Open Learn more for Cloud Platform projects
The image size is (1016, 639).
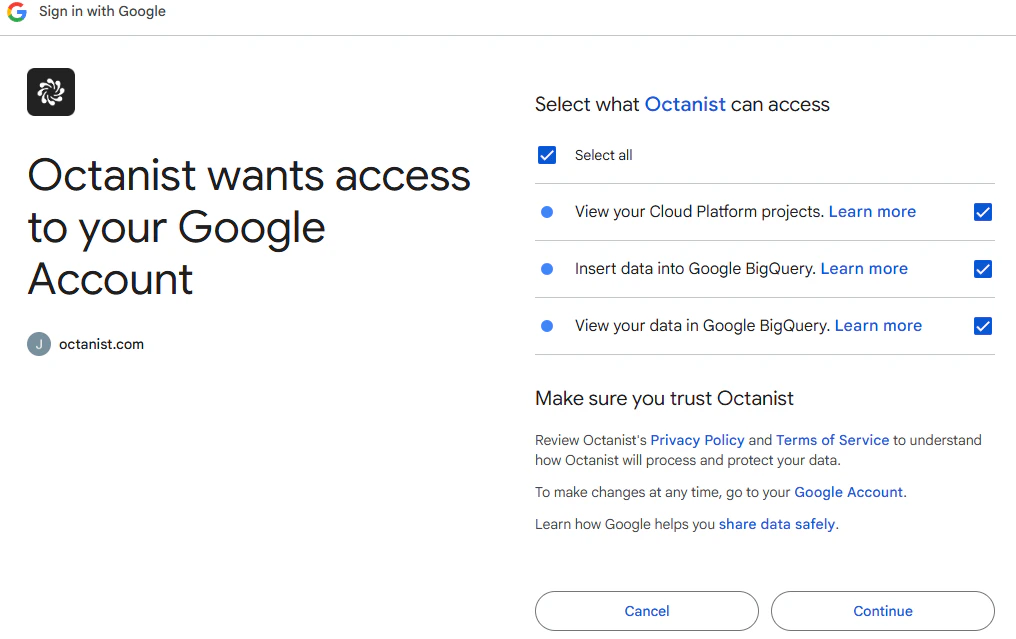(x=872, y=212)
